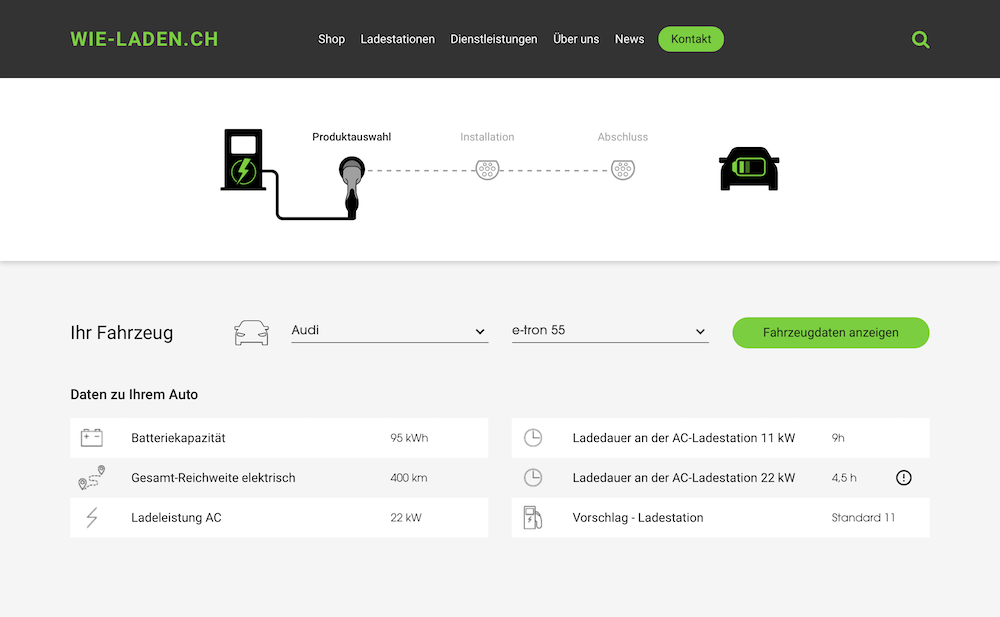Click the battery icon in Batteriekapazität row
1000x617 pixels.
tap(92, 438)
